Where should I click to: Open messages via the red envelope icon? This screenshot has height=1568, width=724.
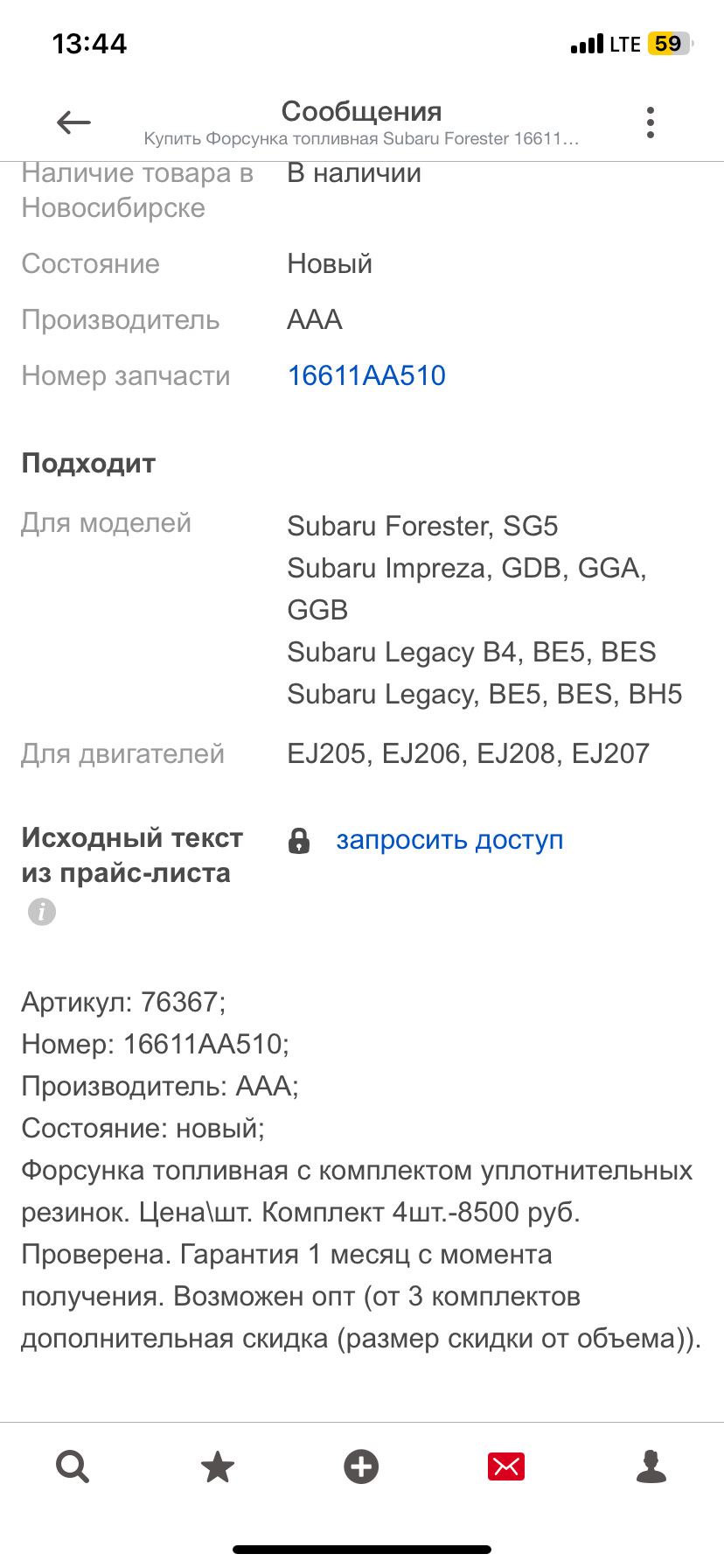point(506,1466)
